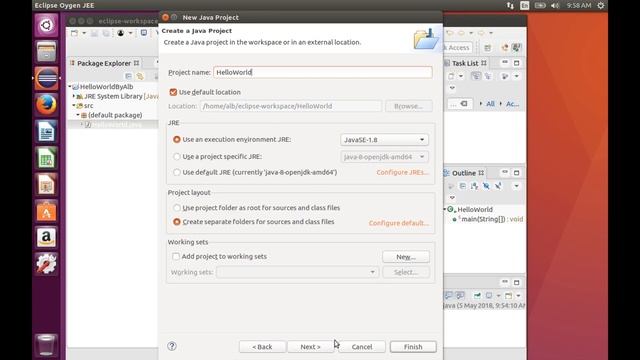Click the Eclipse icon in the launcher
This screenshot has width=640, height=360.
point(46,78)
